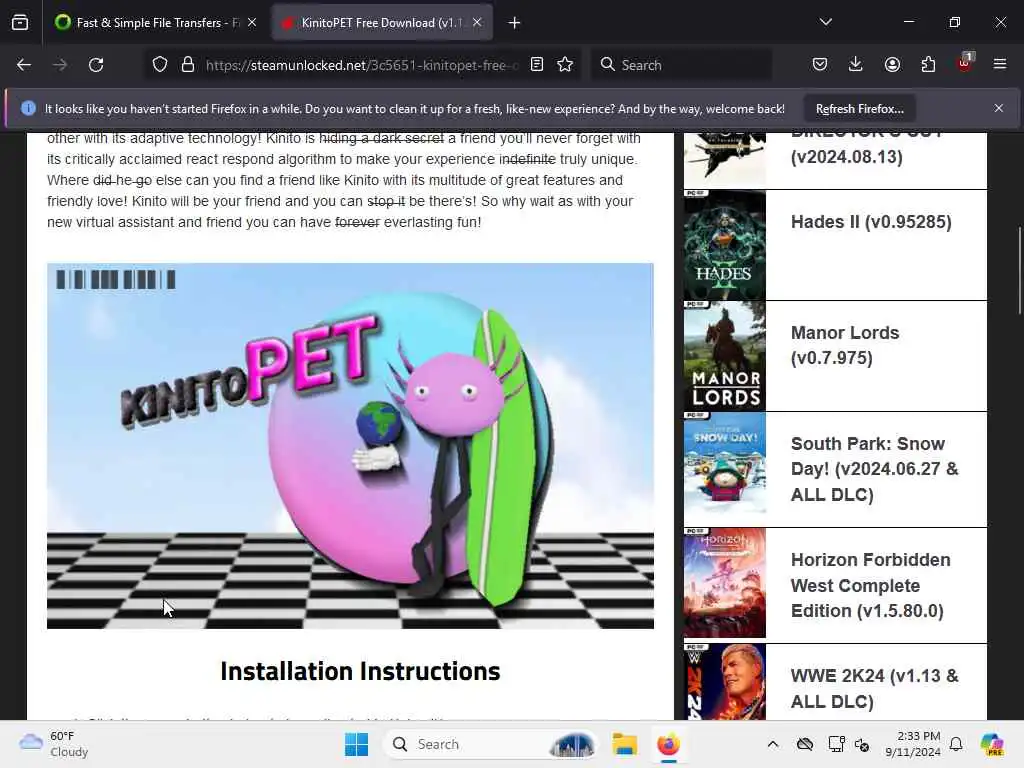
Task: Go back to the previous page
Action: point(24,65)
